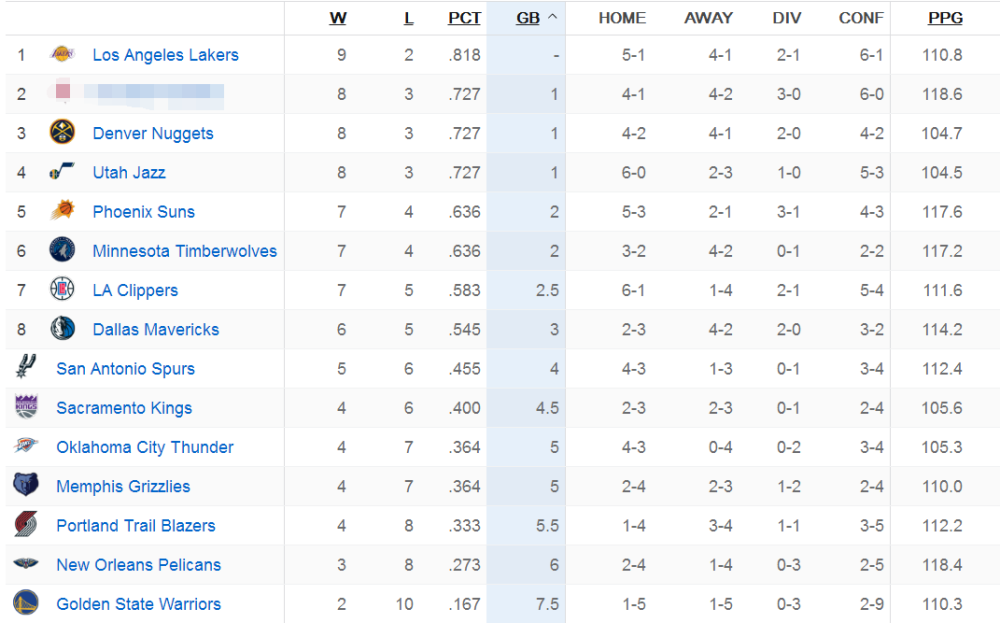Click the LA Clippers logo icon
Viewport: 1000px width, 623px height.
pos(62,289)
